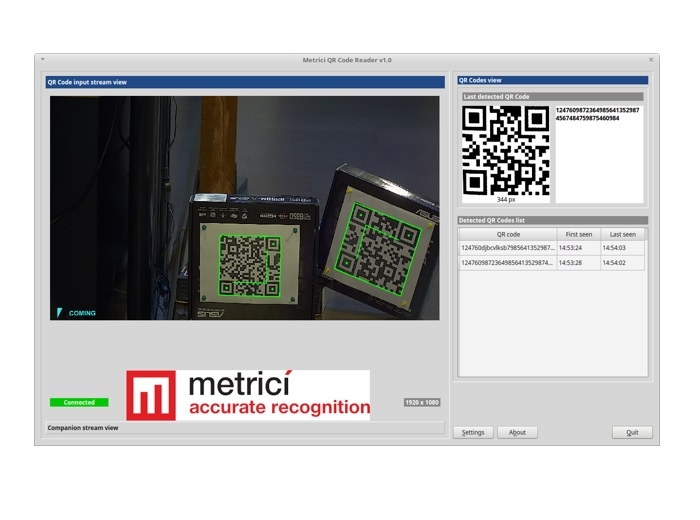
Task: Click the QR Codes view panel header
Action: click(x=553, y=80)
